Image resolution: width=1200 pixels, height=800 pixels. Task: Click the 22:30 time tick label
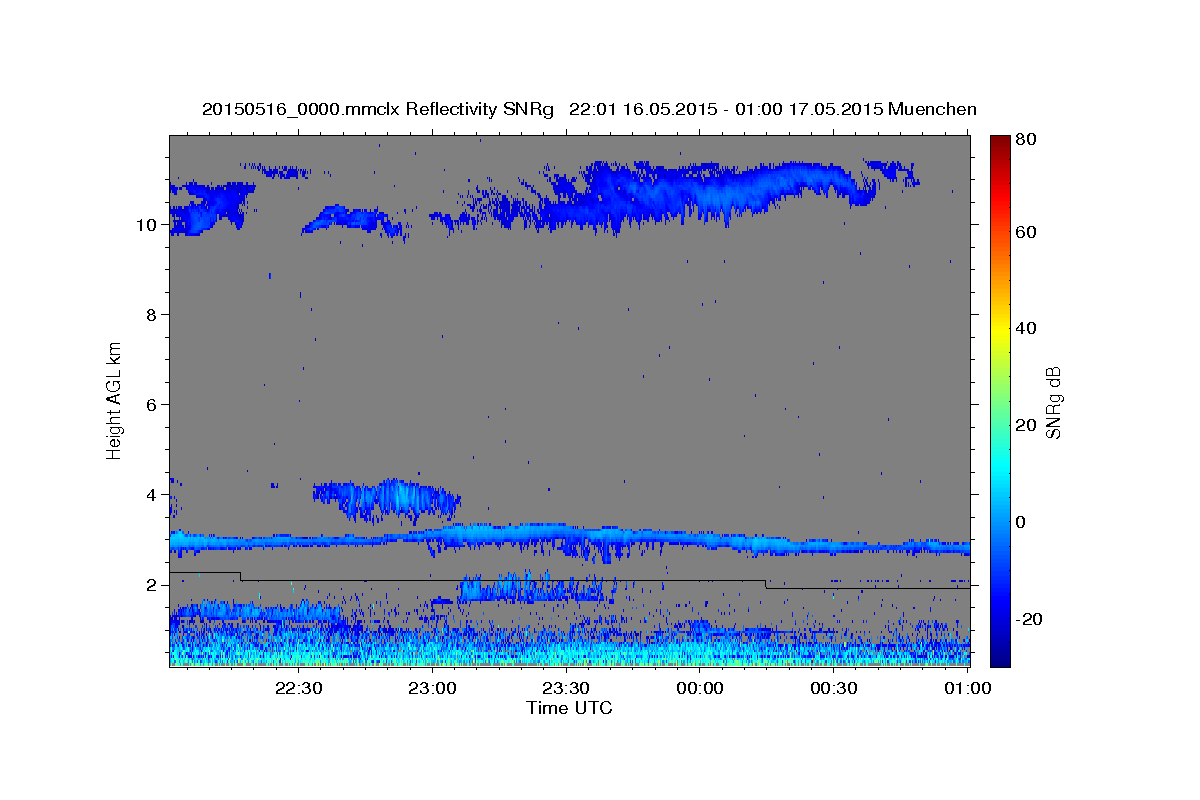pyautogui.click(x=299, y=689)
